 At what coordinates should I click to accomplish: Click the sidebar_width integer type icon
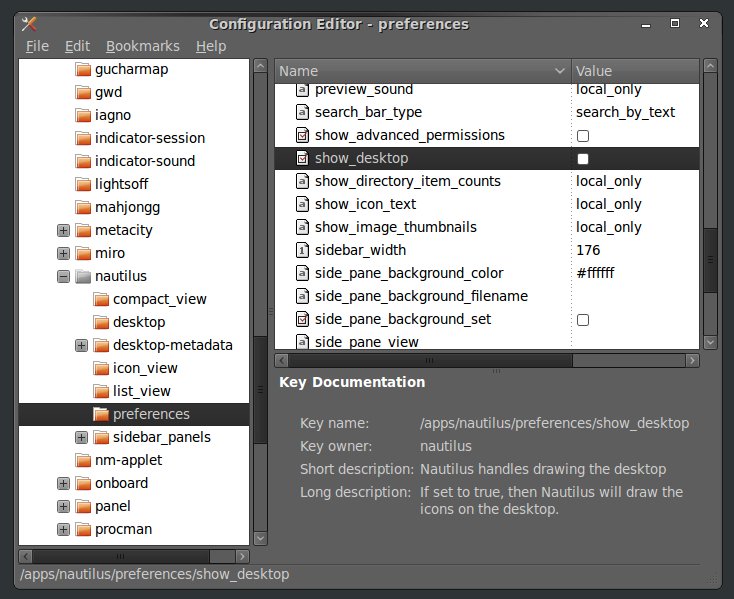pyautogui.click(x=303, y=250)
